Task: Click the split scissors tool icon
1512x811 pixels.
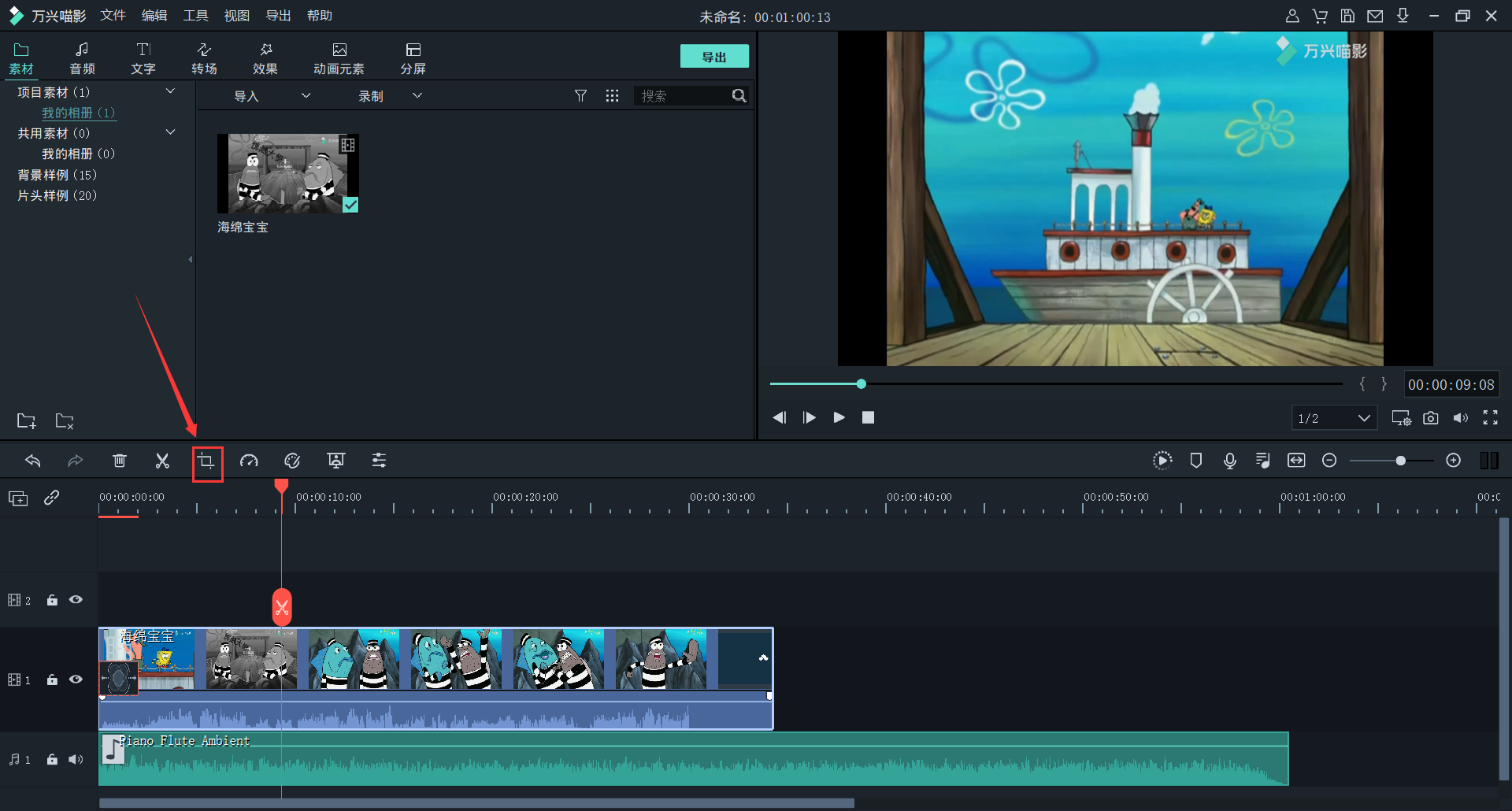Action: point(162,461)
